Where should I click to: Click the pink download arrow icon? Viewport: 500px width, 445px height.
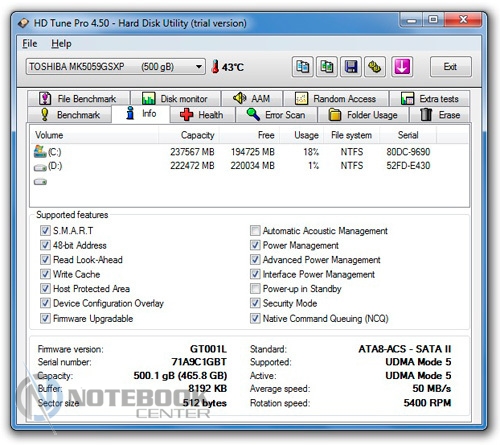[x=402, y=67]
